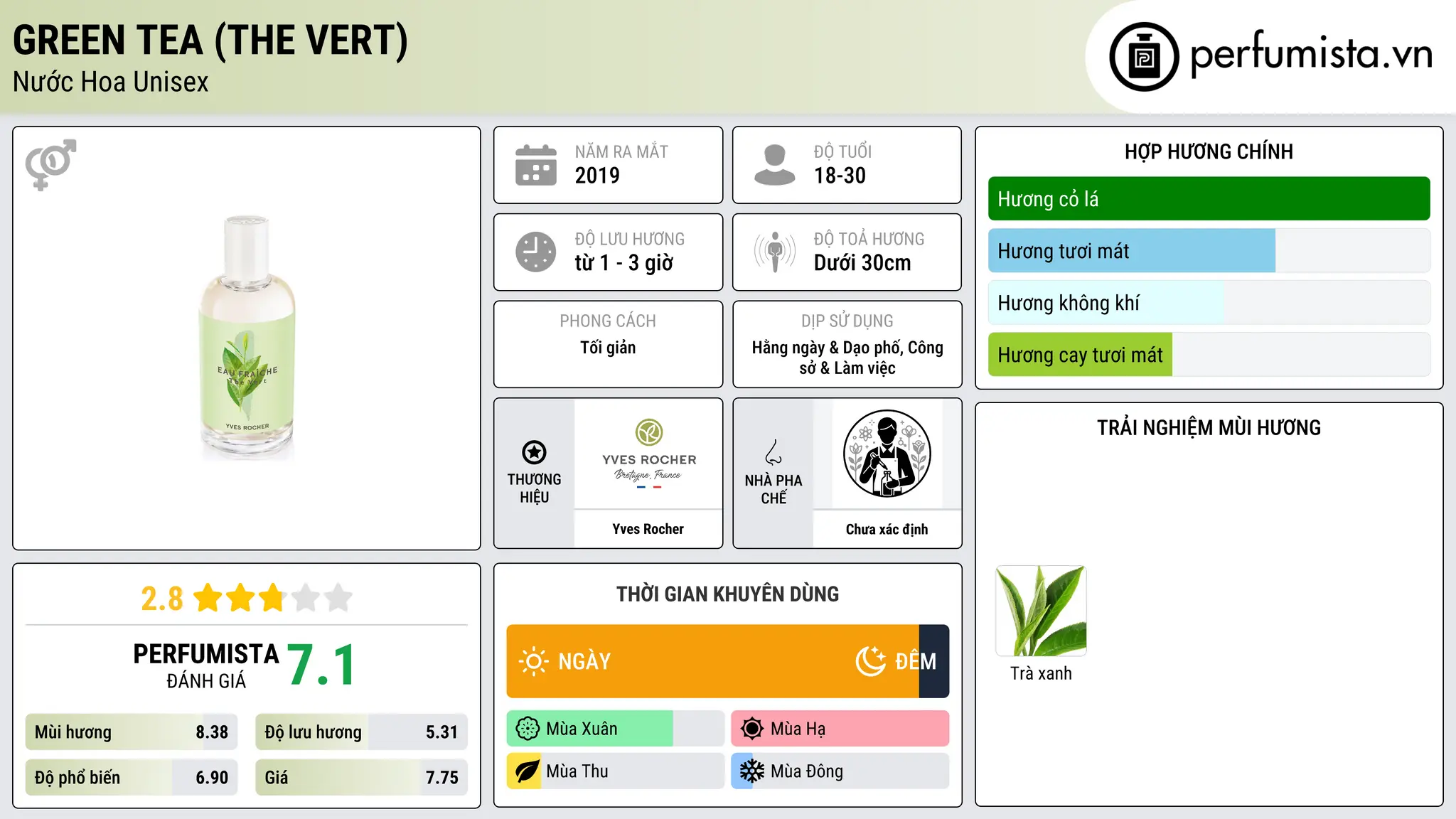The image size is (1456, 819).
Task: Click the TRẢI NGHIỆM MÙI HƯƠNG heading
Action: pyautogui.click(x=1209, y=427)
